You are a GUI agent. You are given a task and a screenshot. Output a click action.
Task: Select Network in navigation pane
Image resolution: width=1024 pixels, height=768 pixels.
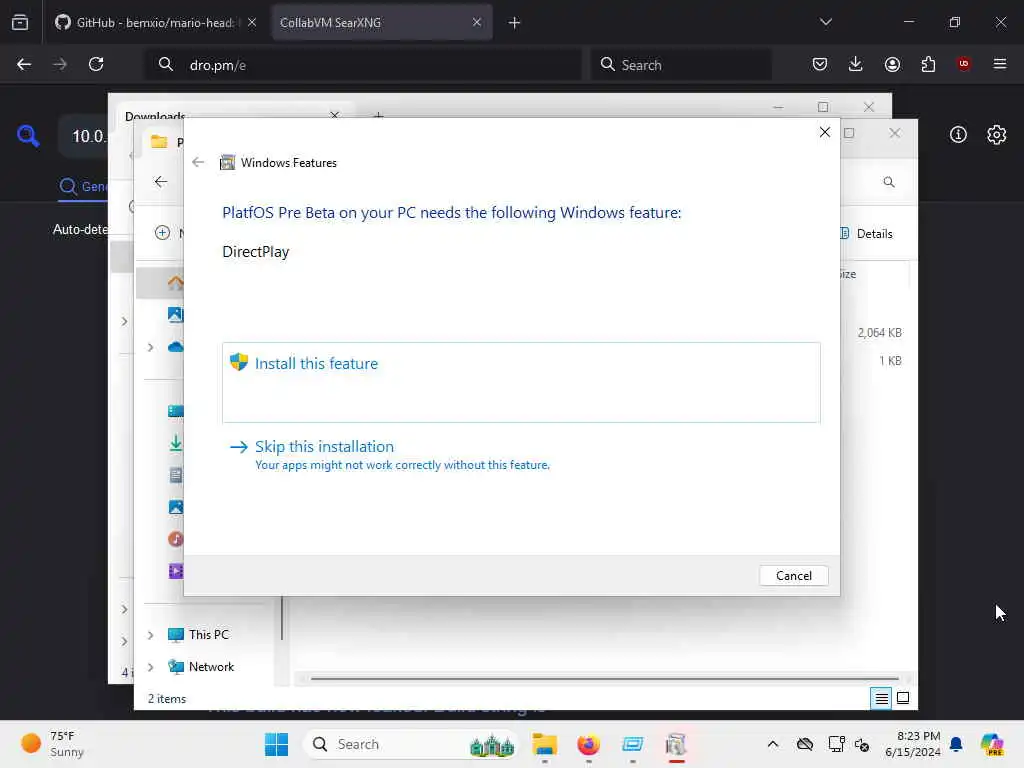[211, 667]
